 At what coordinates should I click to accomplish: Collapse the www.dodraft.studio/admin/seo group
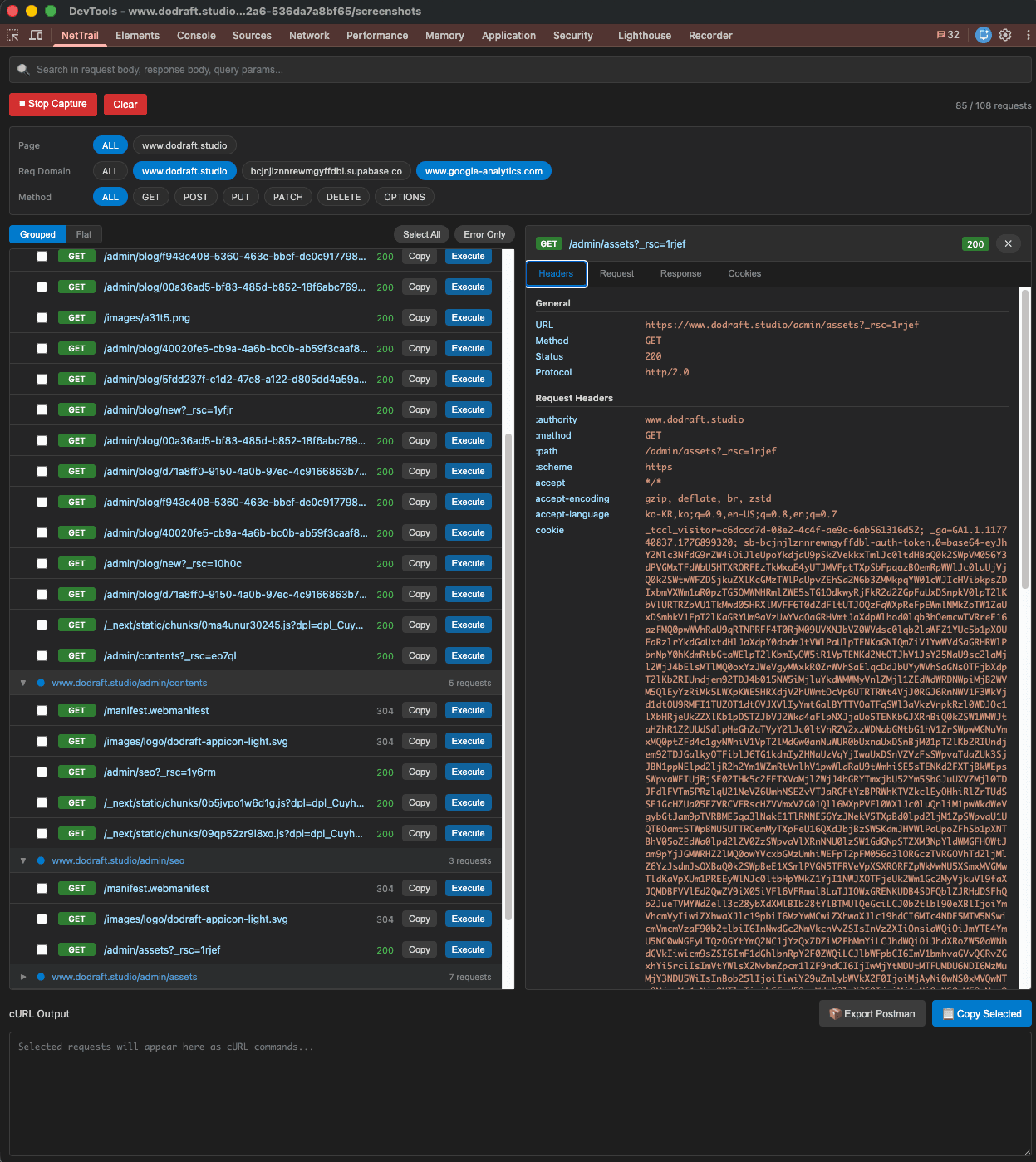pyautogui.click(x=23, y=860)
